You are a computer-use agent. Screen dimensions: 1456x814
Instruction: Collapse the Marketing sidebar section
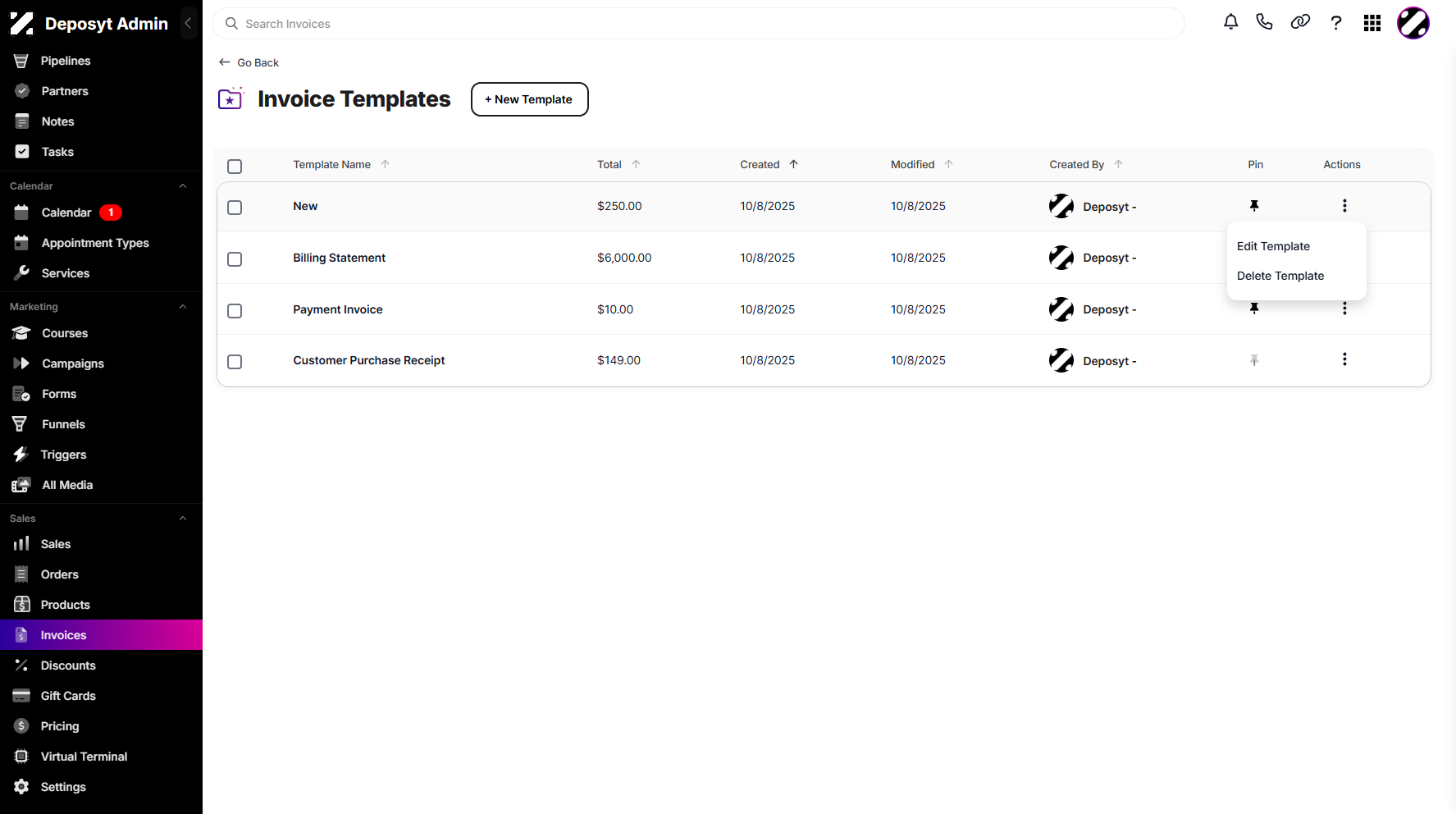[183, 307]
